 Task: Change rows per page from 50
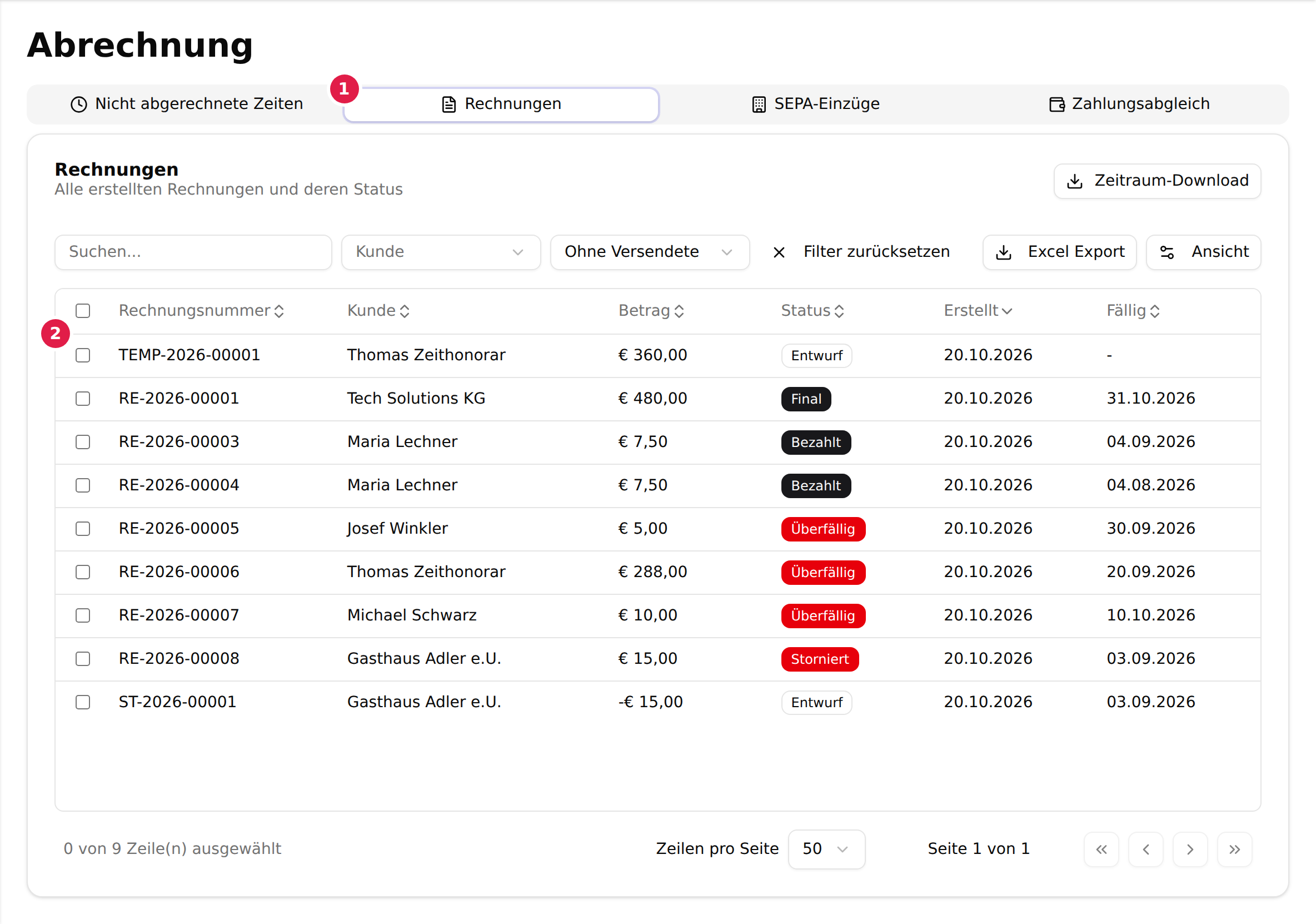tap(826, 849)
